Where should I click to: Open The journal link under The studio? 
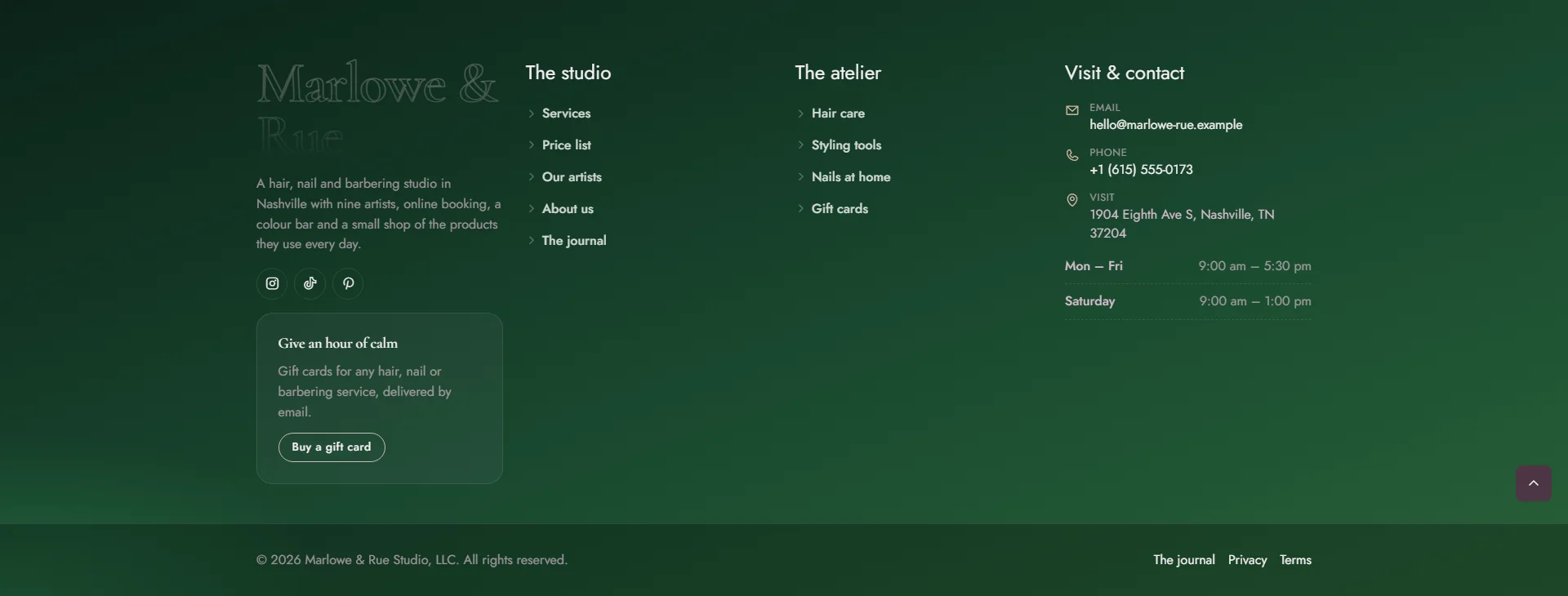pos(574,241)
